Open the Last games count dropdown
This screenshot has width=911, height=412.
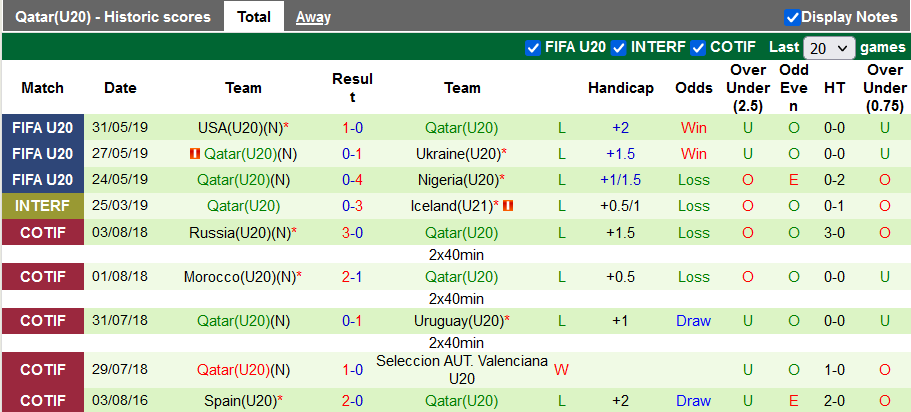pyautogui.click(x=829, y=48)
